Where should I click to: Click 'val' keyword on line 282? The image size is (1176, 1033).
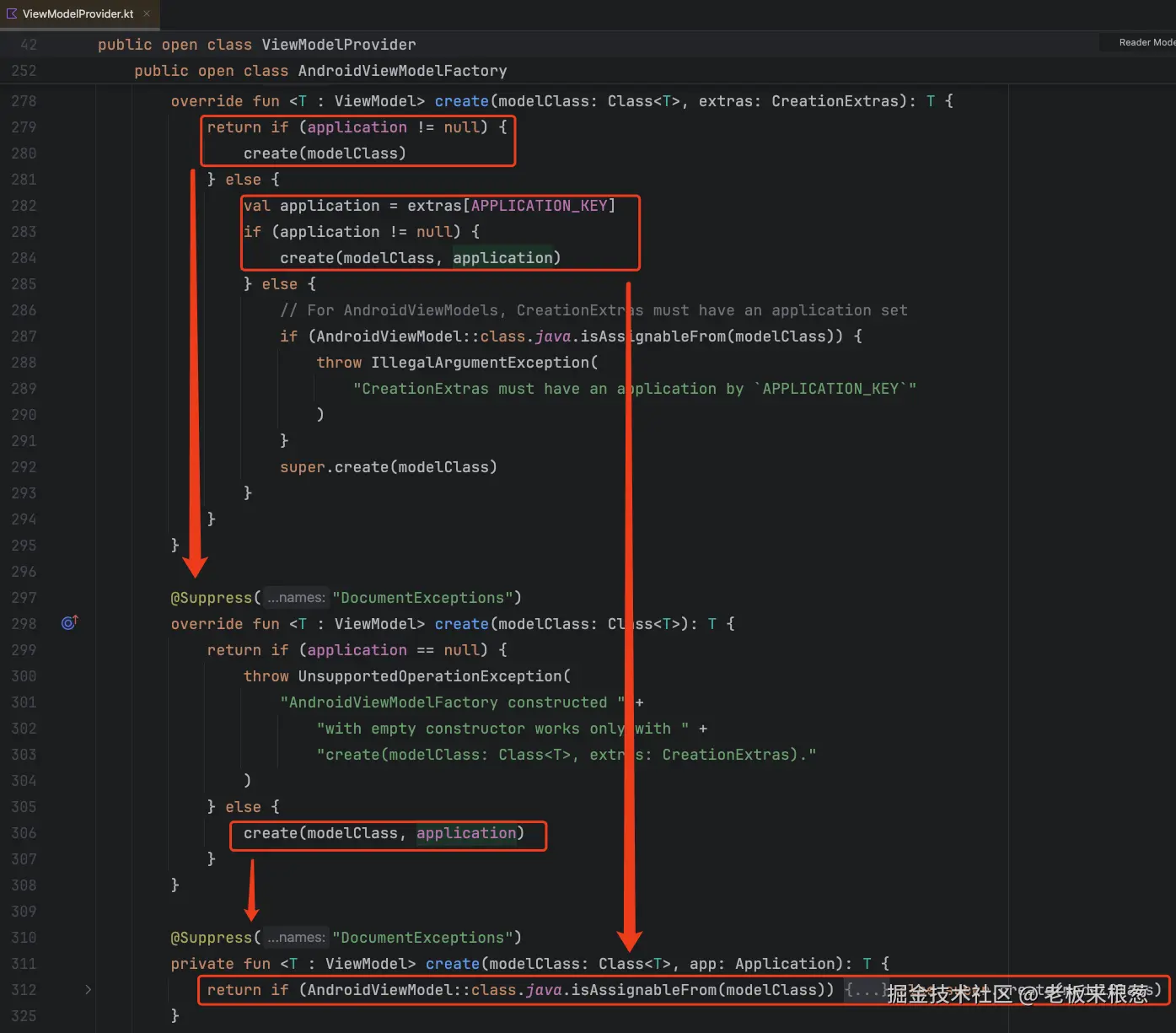257,206
